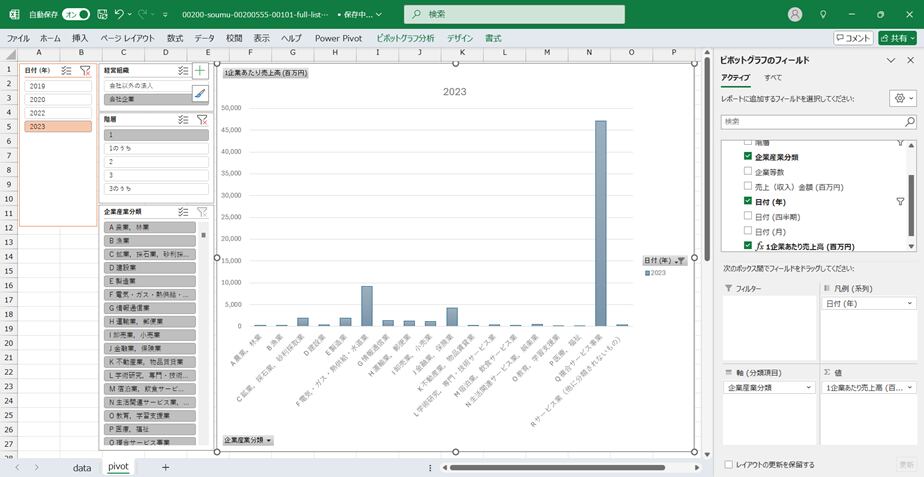Toggle multi-select on the 企業産業分類 slicer

coord(183,212)
